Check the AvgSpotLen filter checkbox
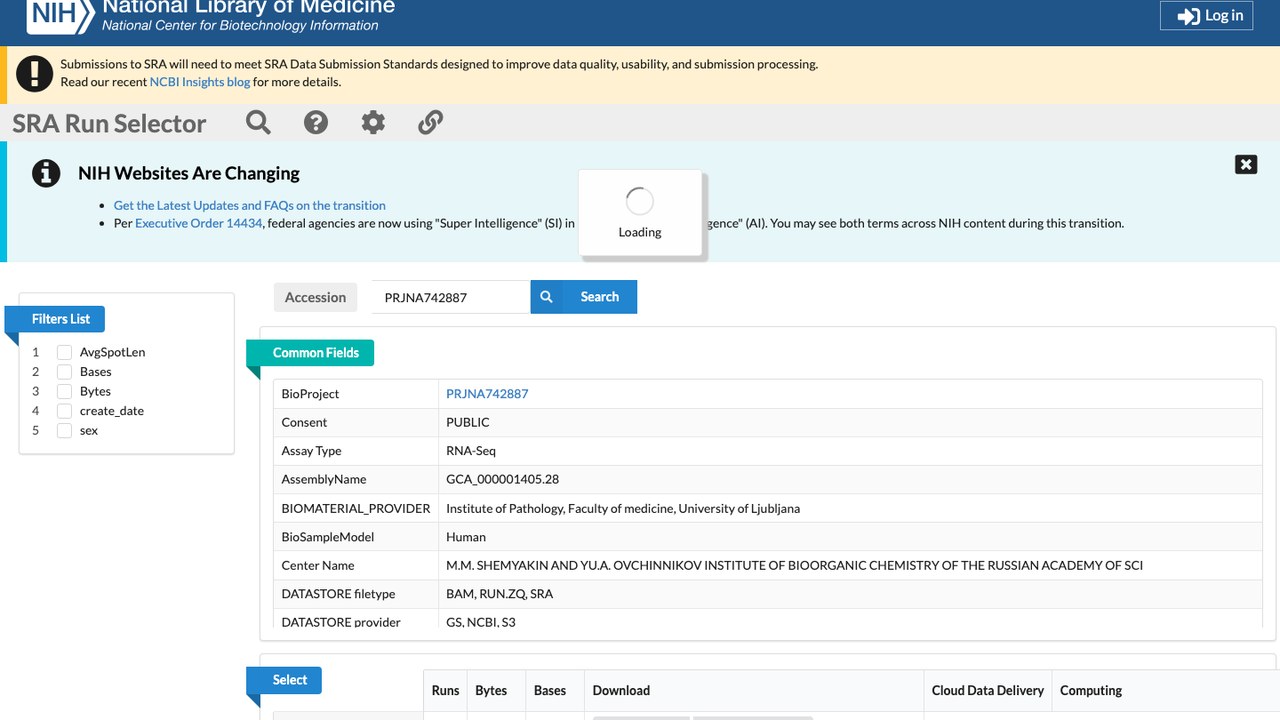The height and width of the screenshot is (720, 1280). click(64, 352)
